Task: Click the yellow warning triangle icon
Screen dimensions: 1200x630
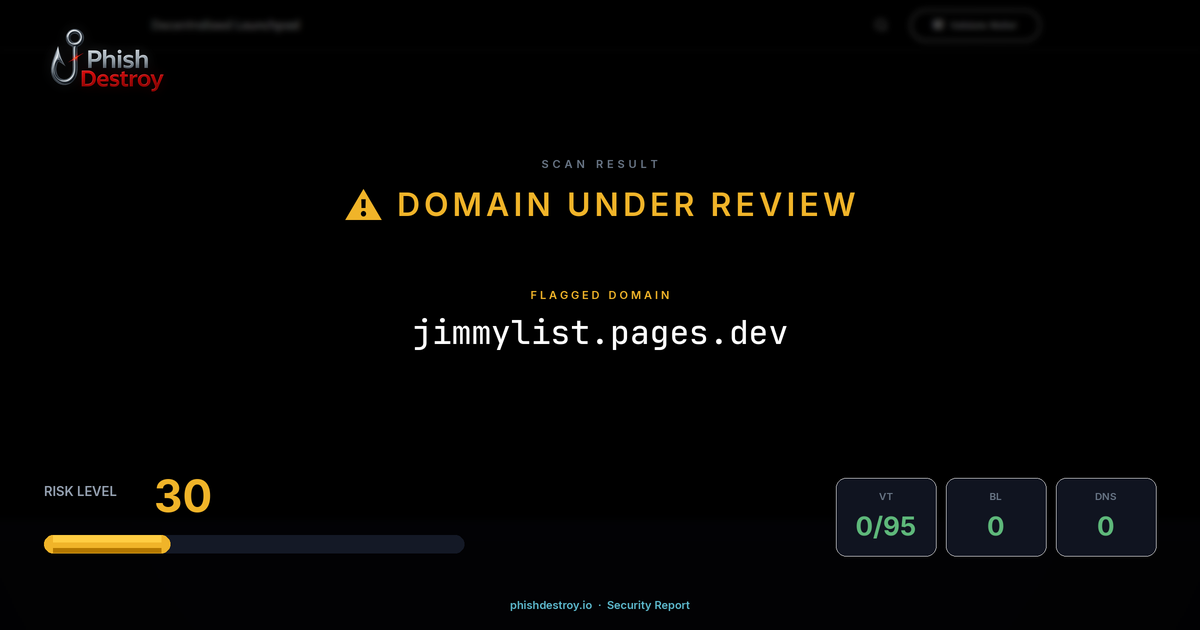Action: (x=362, y=204)
